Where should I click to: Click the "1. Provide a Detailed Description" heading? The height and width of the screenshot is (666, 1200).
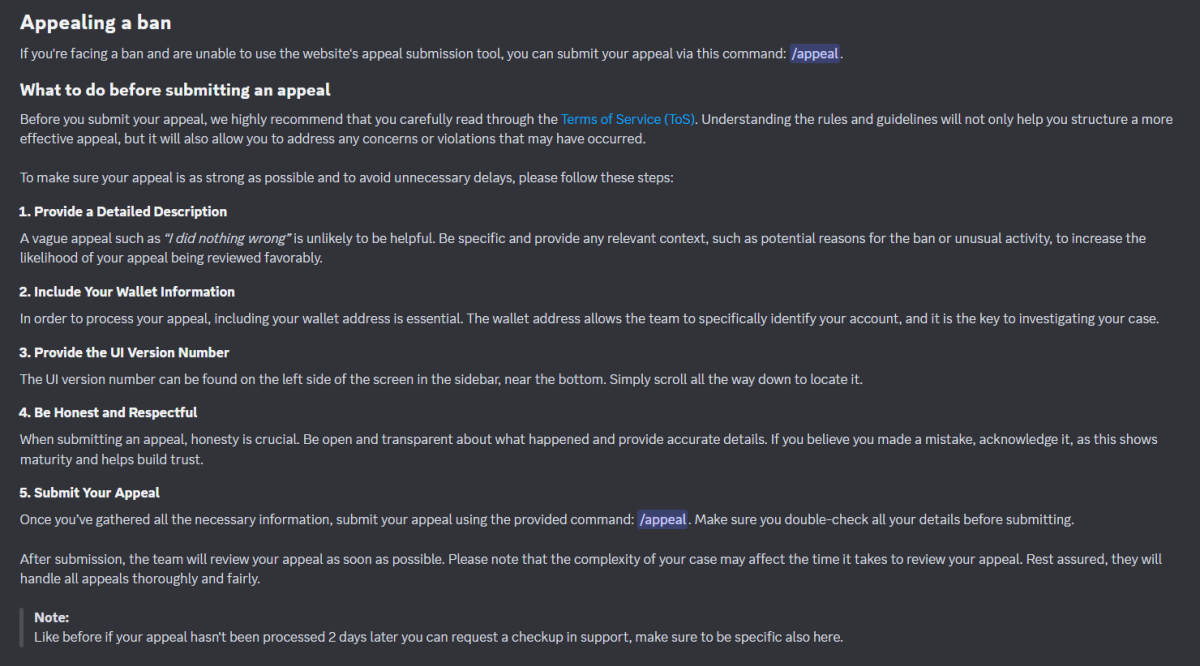coord(123,212)
